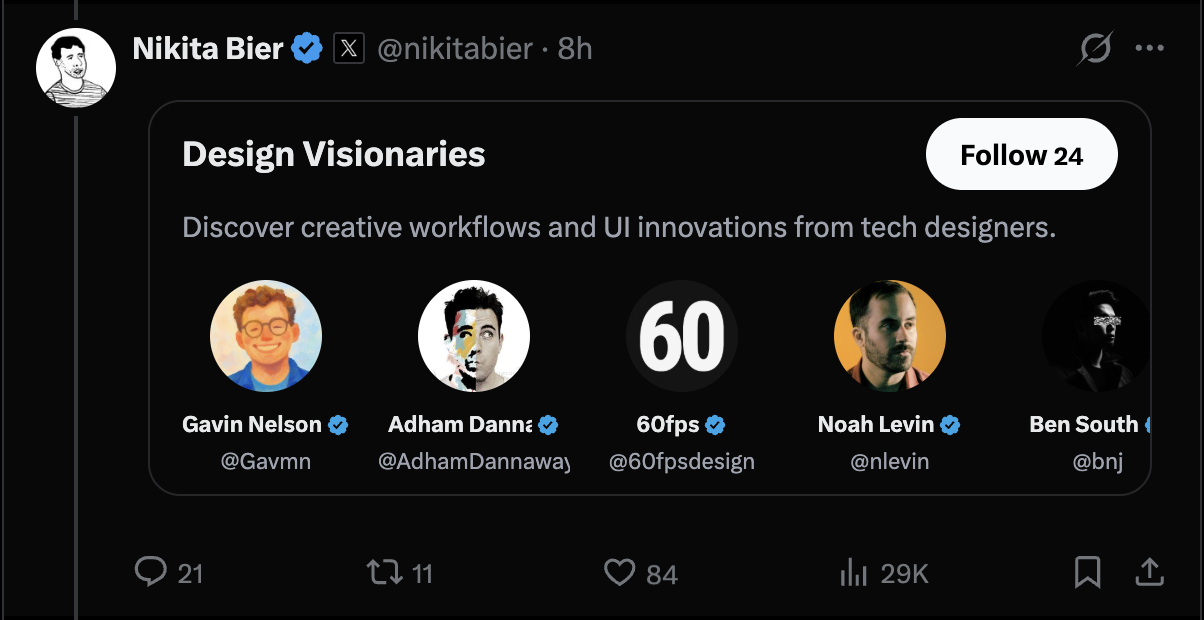
Task: Like the post with heart icon
Action: (x=620, y=572)
